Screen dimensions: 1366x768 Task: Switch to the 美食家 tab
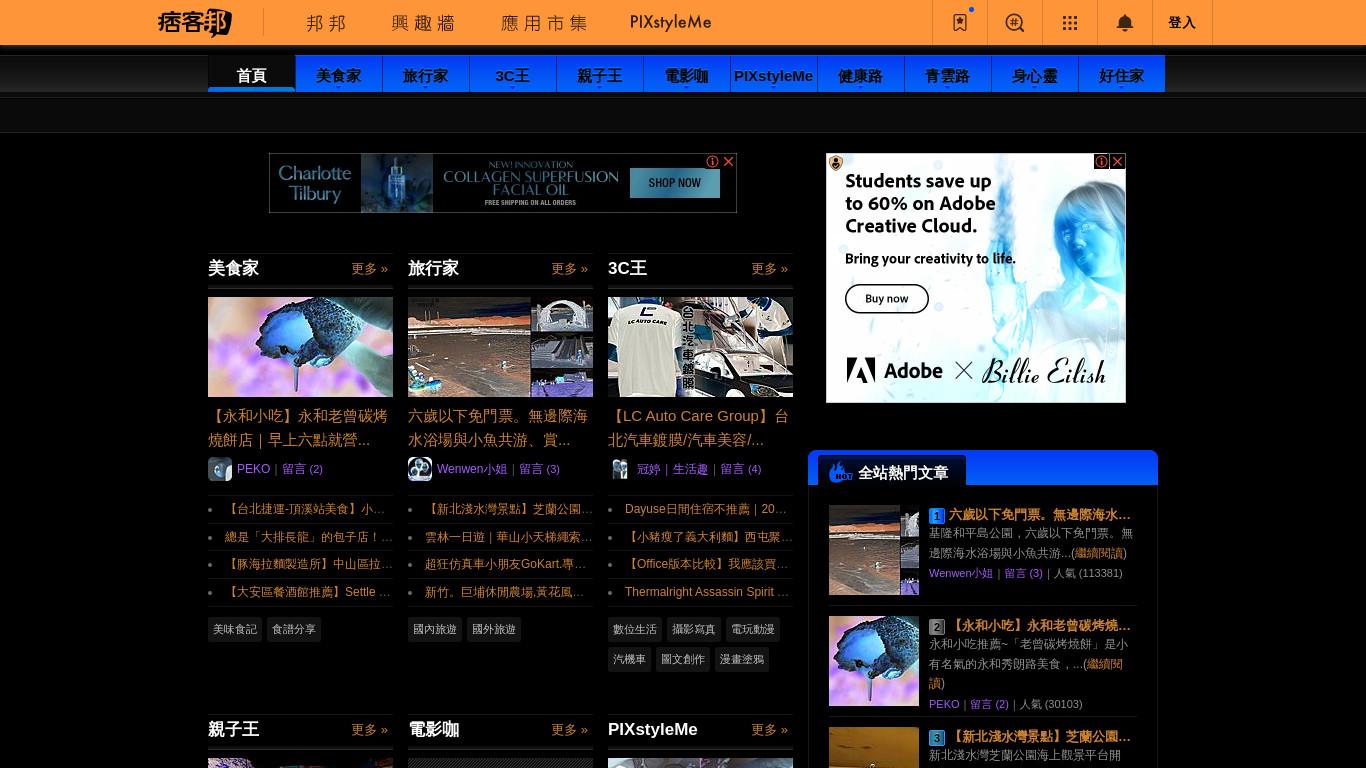339,75
